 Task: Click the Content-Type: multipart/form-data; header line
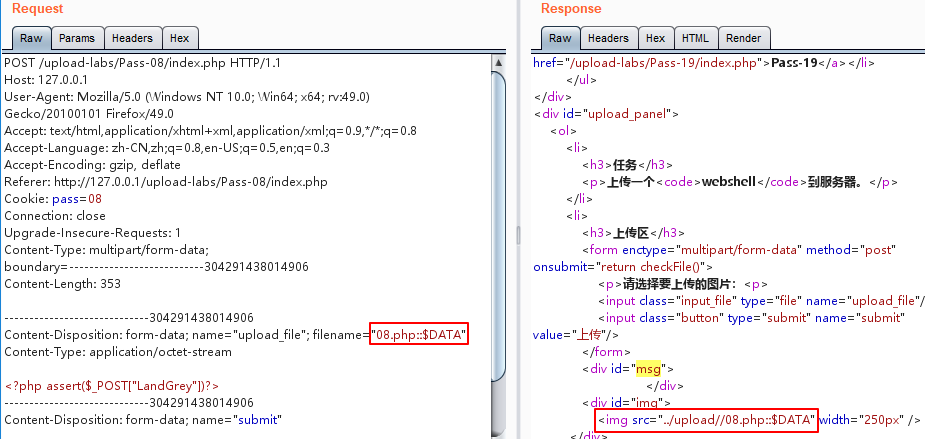point(106,250)
